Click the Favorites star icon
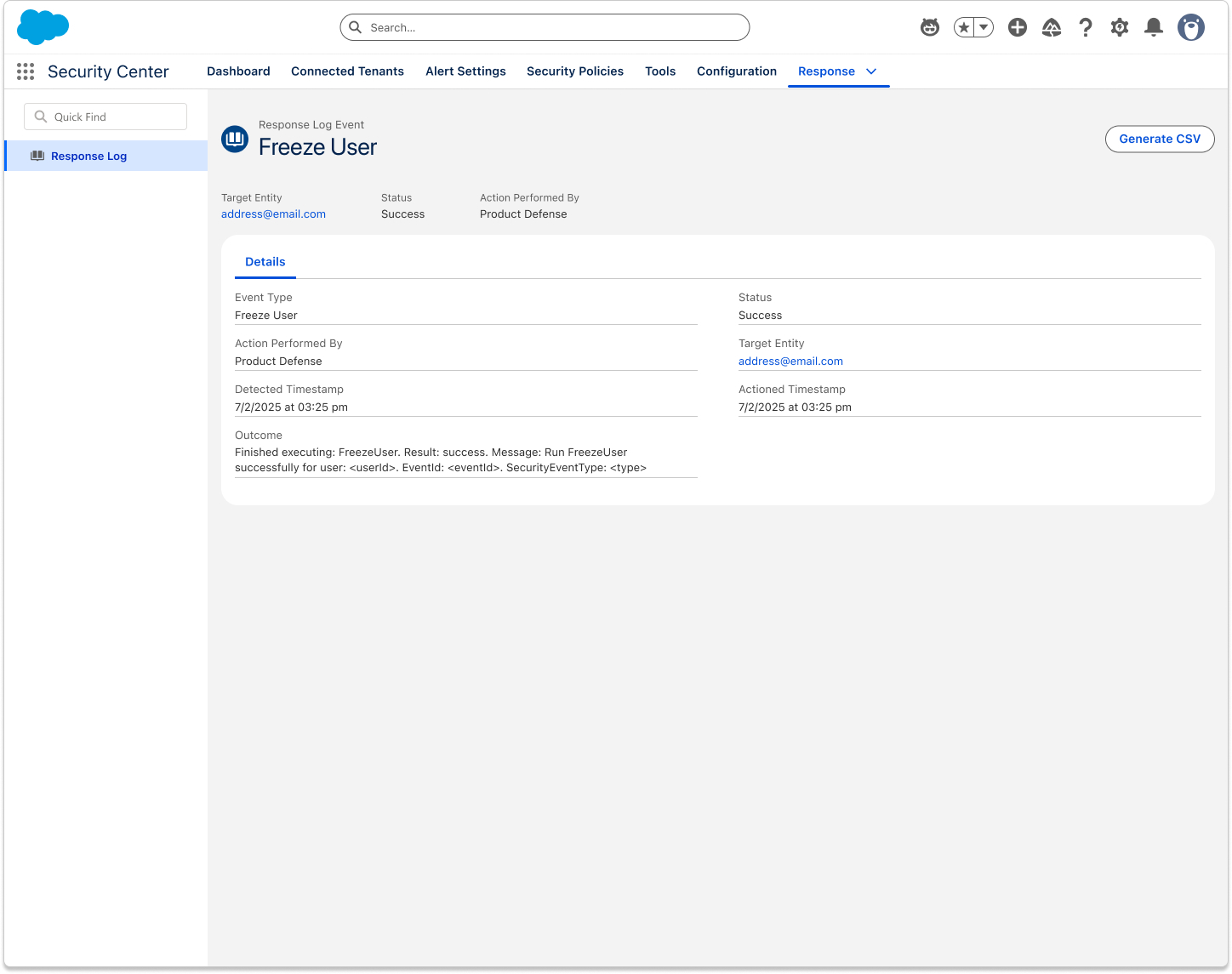 coord(964,27)
